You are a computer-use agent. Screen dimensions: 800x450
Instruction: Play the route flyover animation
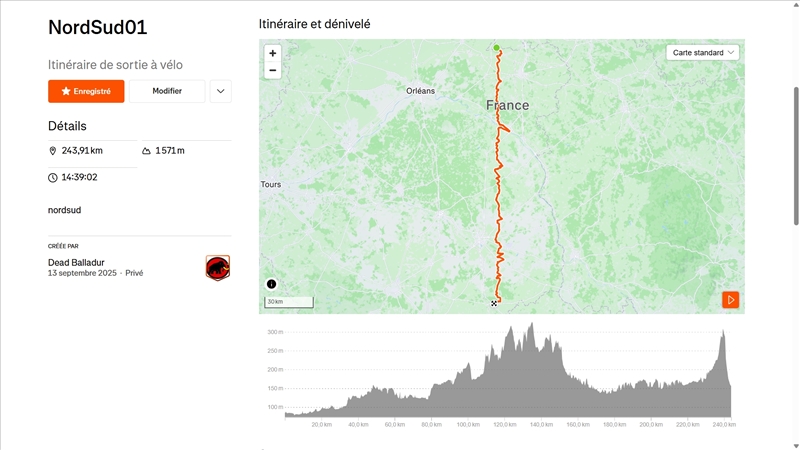coord(731,299)
